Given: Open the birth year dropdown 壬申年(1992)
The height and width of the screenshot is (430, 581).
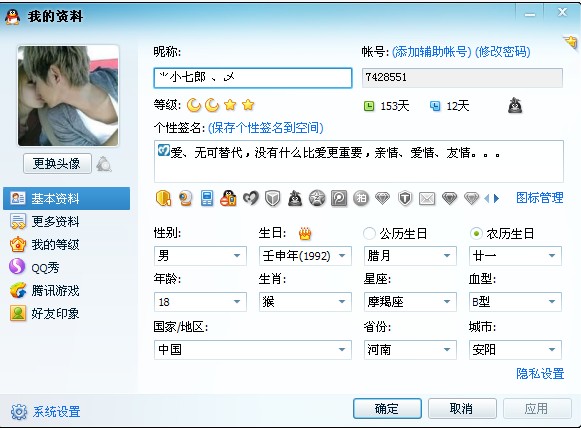Looking at the screenshot, I should (305, 256).
